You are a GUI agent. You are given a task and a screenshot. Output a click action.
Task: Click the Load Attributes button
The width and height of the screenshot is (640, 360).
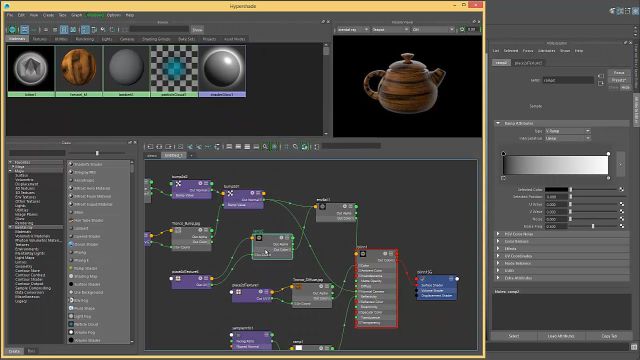[x=561, y=336]
